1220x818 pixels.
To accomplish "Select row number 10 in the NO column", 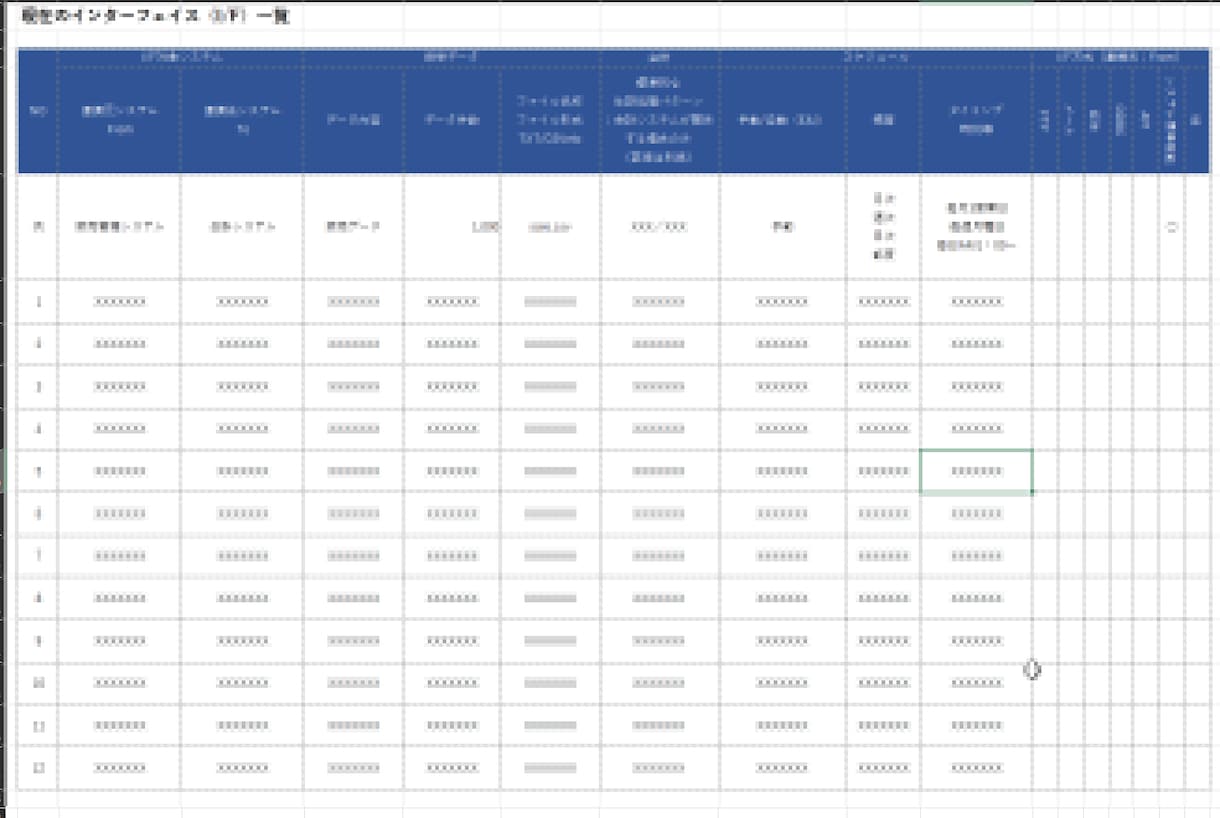I will pyautogui.click(x=38, y=683).
